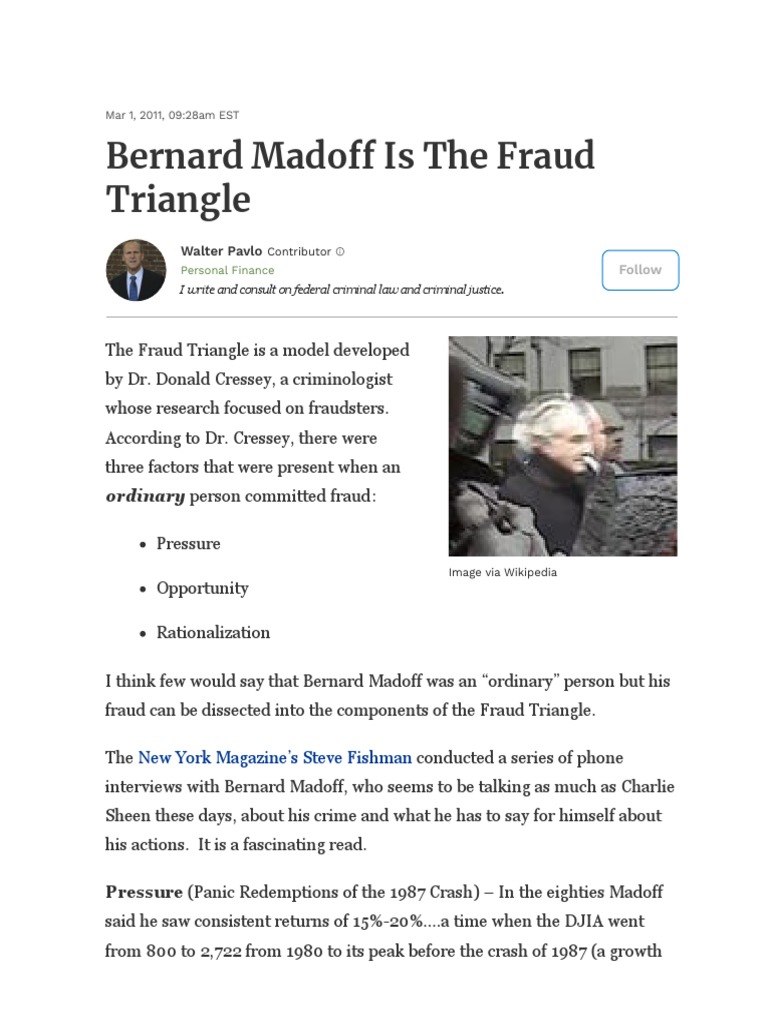The width and height of the screenshot is (768, 1024).
Task: Click the Bernard Madoff article photo
Action: [562, 446]
